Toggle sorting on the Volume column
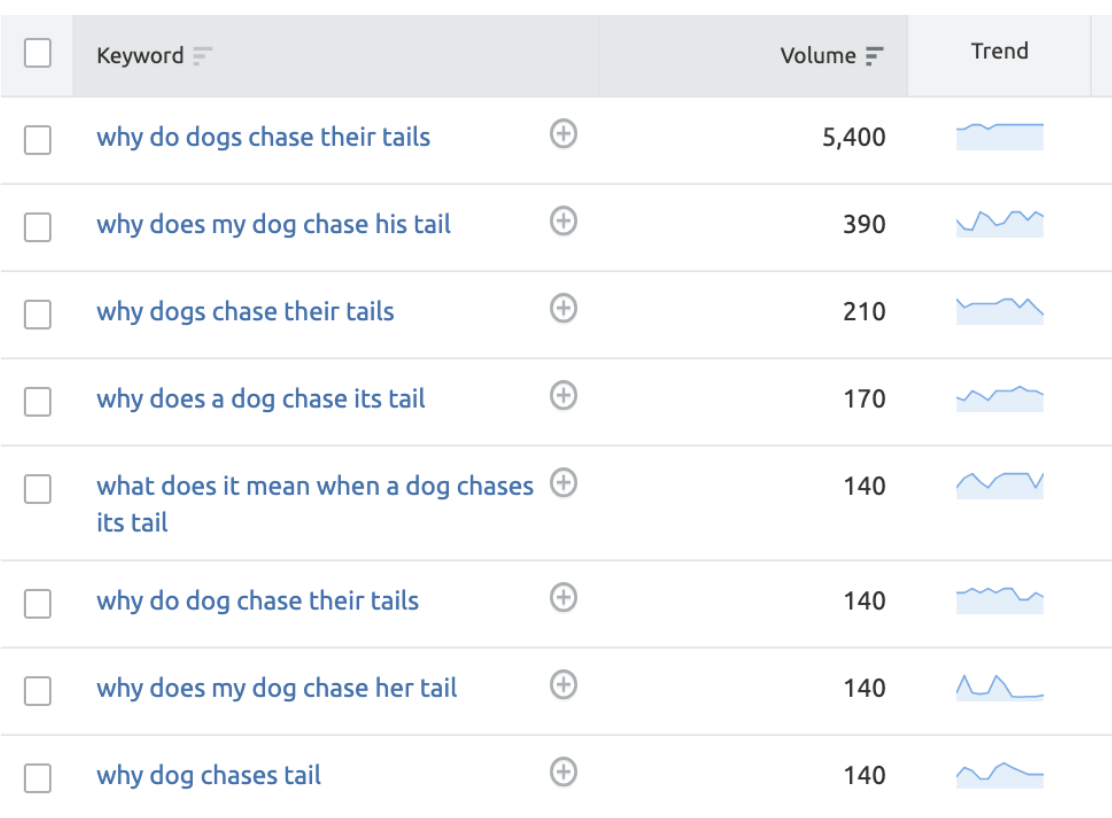The width and height of the screenshot is (1112, 818). [870, 56]
